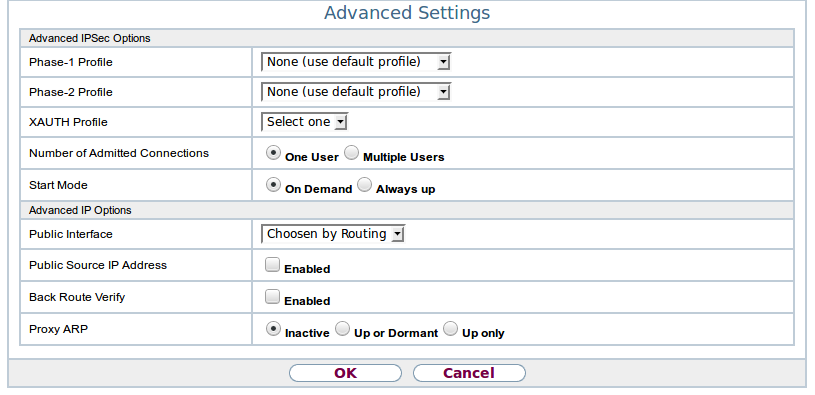This screenshot has height=395, width=815.
Task: Select the Multiple Users radio button
Action: click(351, 153)
